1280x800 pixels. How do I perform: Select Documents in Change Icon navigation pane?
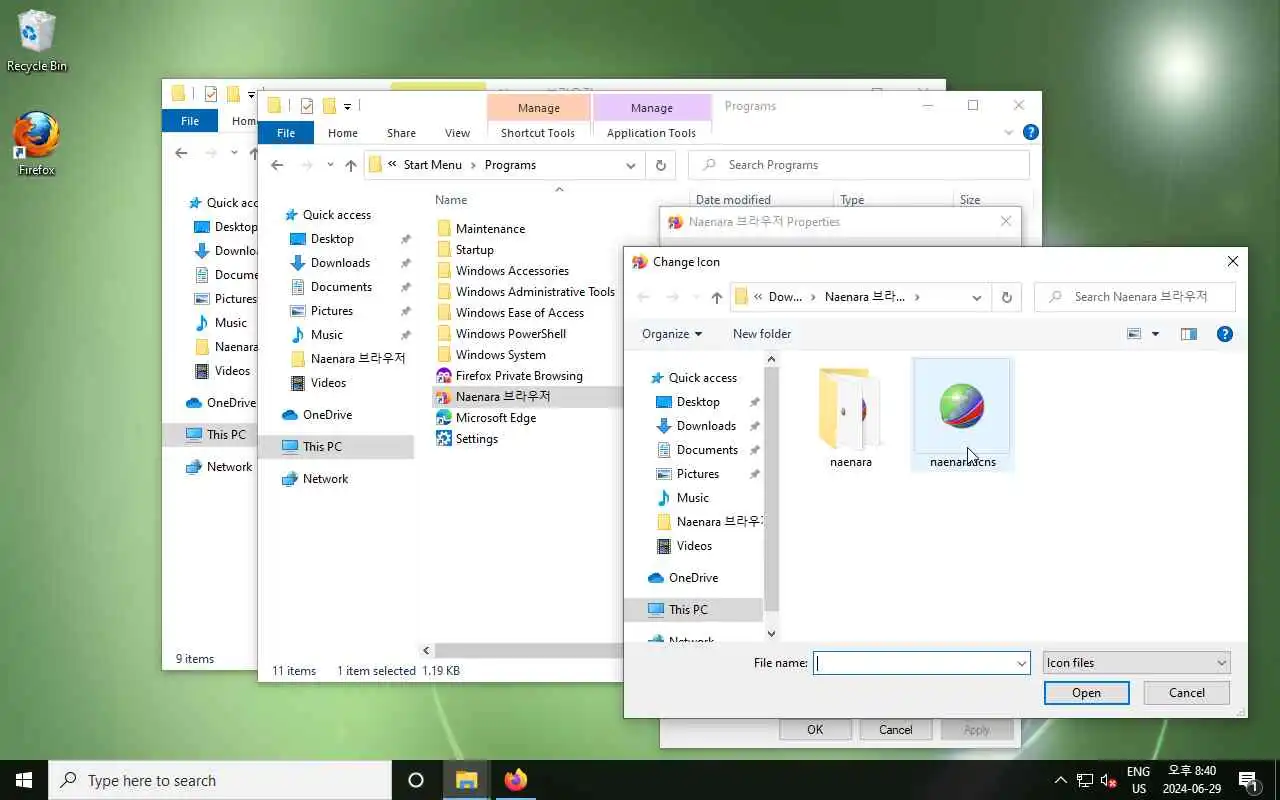point(707,450)
